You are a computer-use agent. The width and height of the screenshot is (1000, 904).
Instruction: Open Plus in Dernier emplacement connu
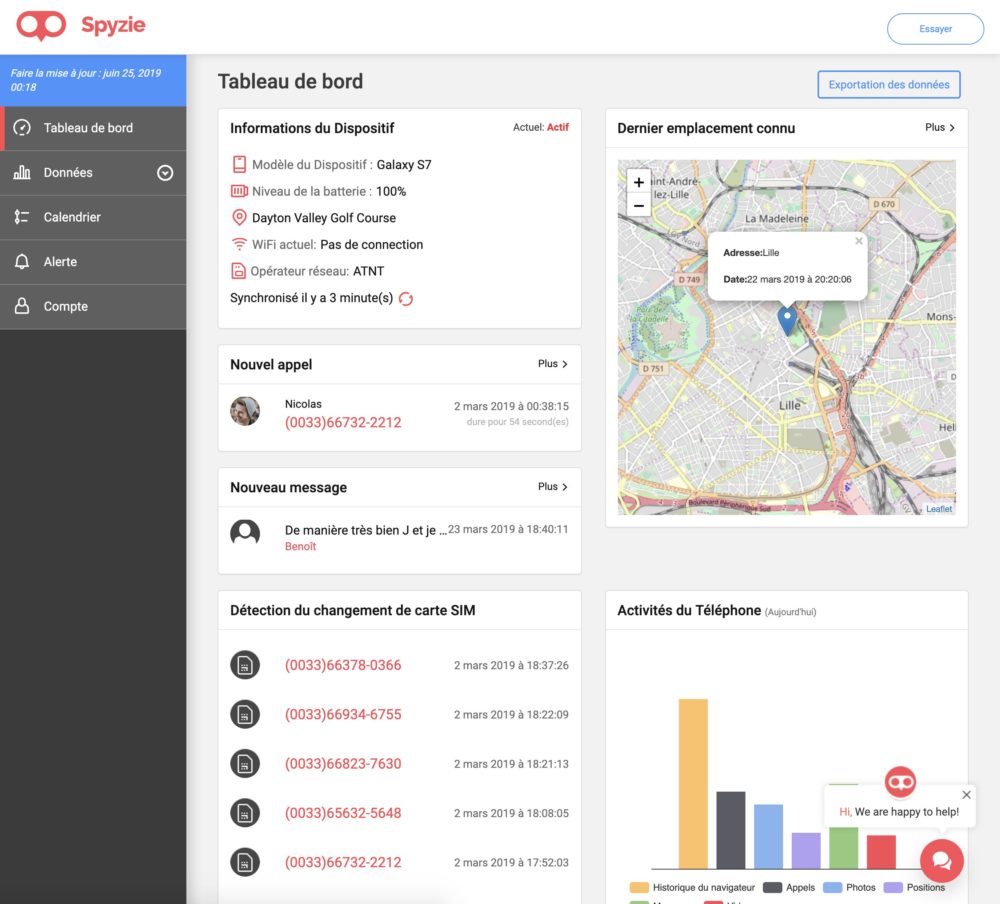(939, 128)
